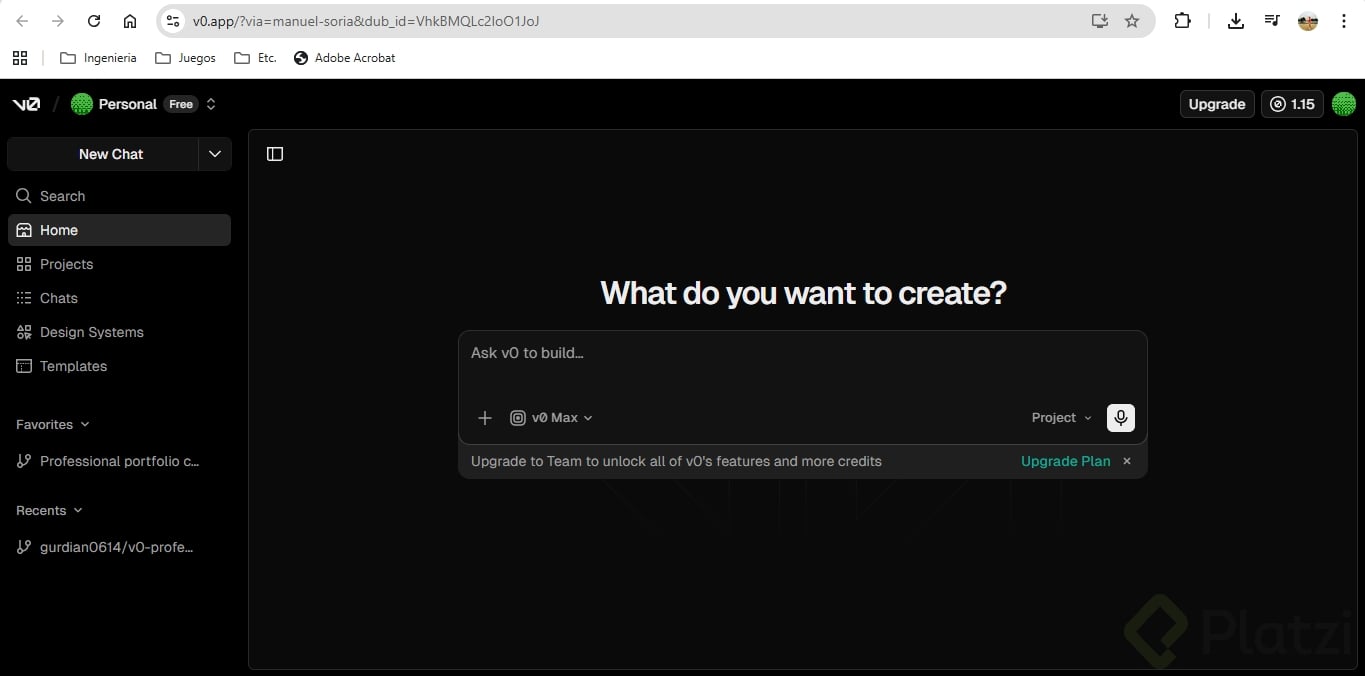This screenshot has width=1365, height=676.
Task: Open the site information icon in the address bar
Action: (173, 21)
